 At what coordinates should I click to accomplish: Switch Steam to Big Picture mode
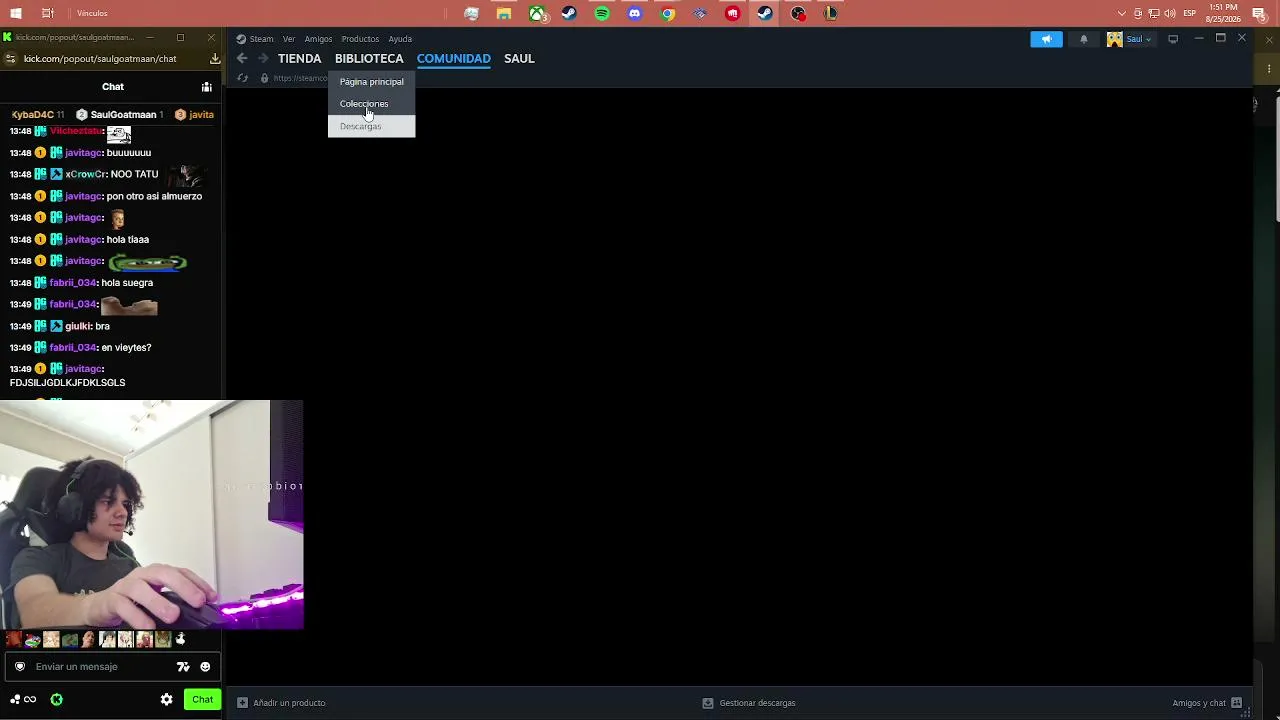tap(1173, 39)
